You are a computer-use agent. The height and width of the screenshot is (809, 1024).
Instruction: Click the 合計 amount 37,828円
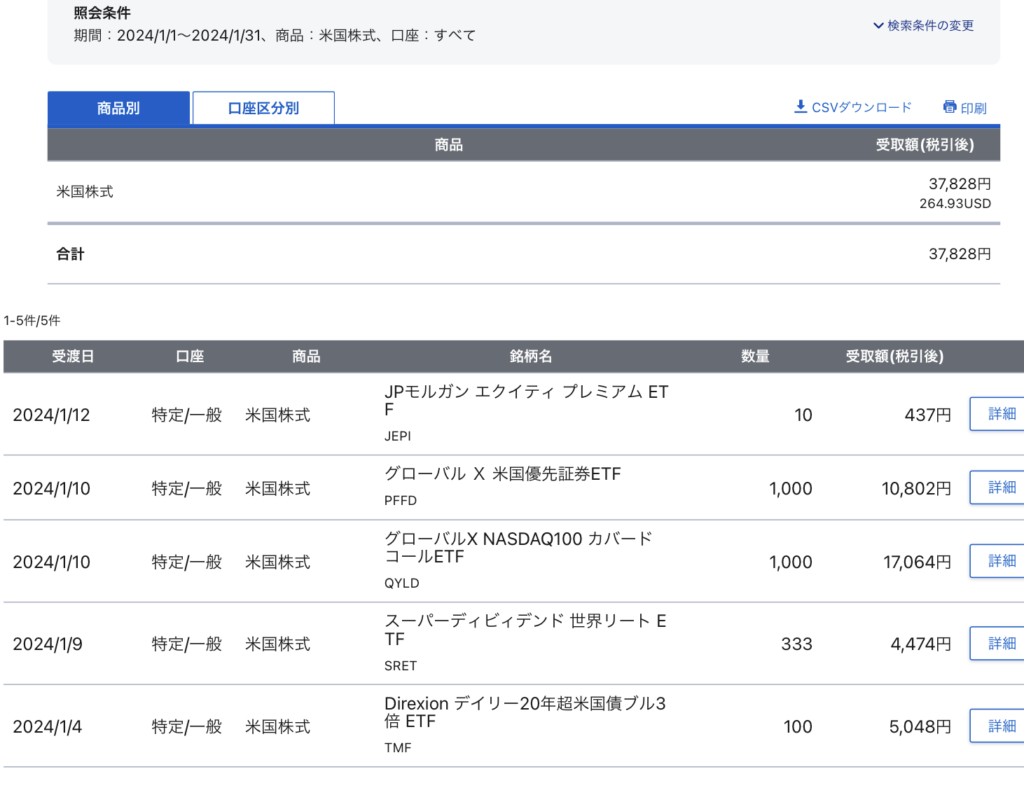click(x=959, y=254)
